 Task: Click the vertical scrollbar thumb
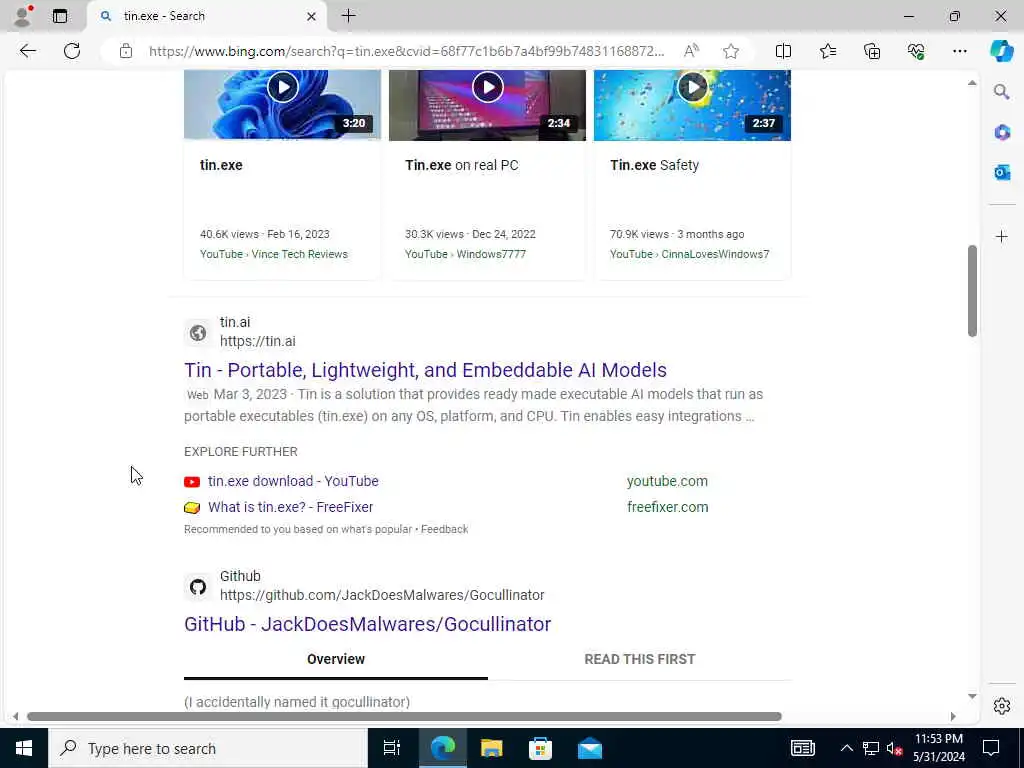972,291
